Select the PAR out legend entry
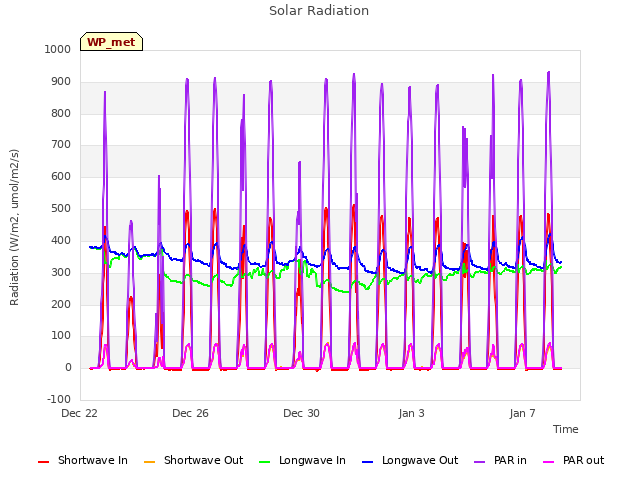Screen dimensions: 640x480 pyautogui.click(x=573, y=460)
